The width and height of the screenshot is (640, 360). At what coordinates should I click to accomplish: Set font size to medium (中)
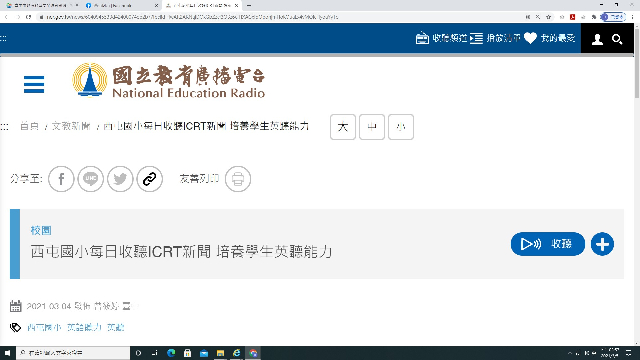[372, 127]
